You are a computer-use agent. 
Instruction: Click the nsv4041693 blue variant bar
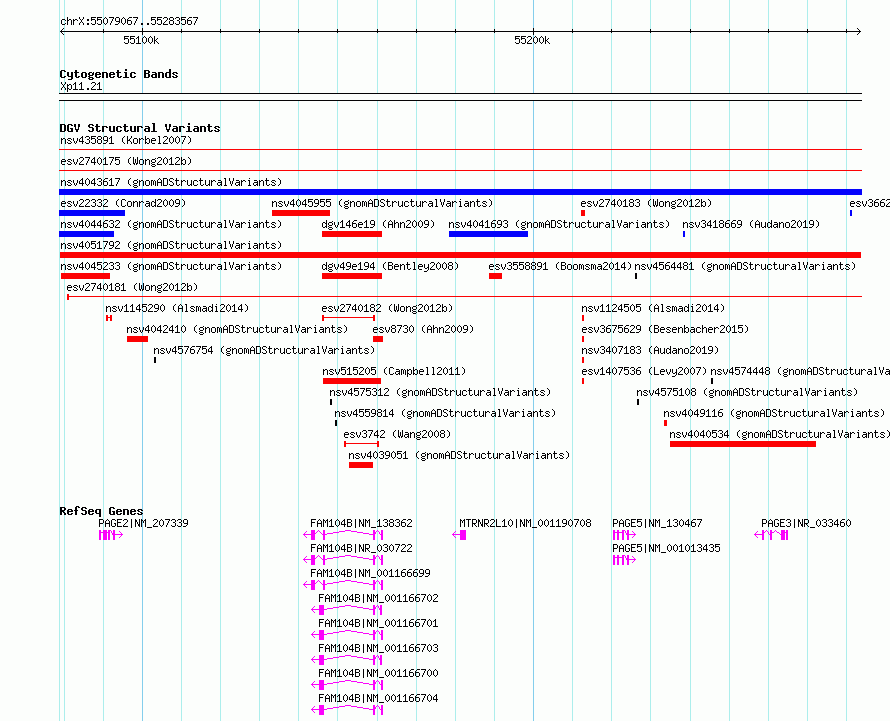coord(488,234)
